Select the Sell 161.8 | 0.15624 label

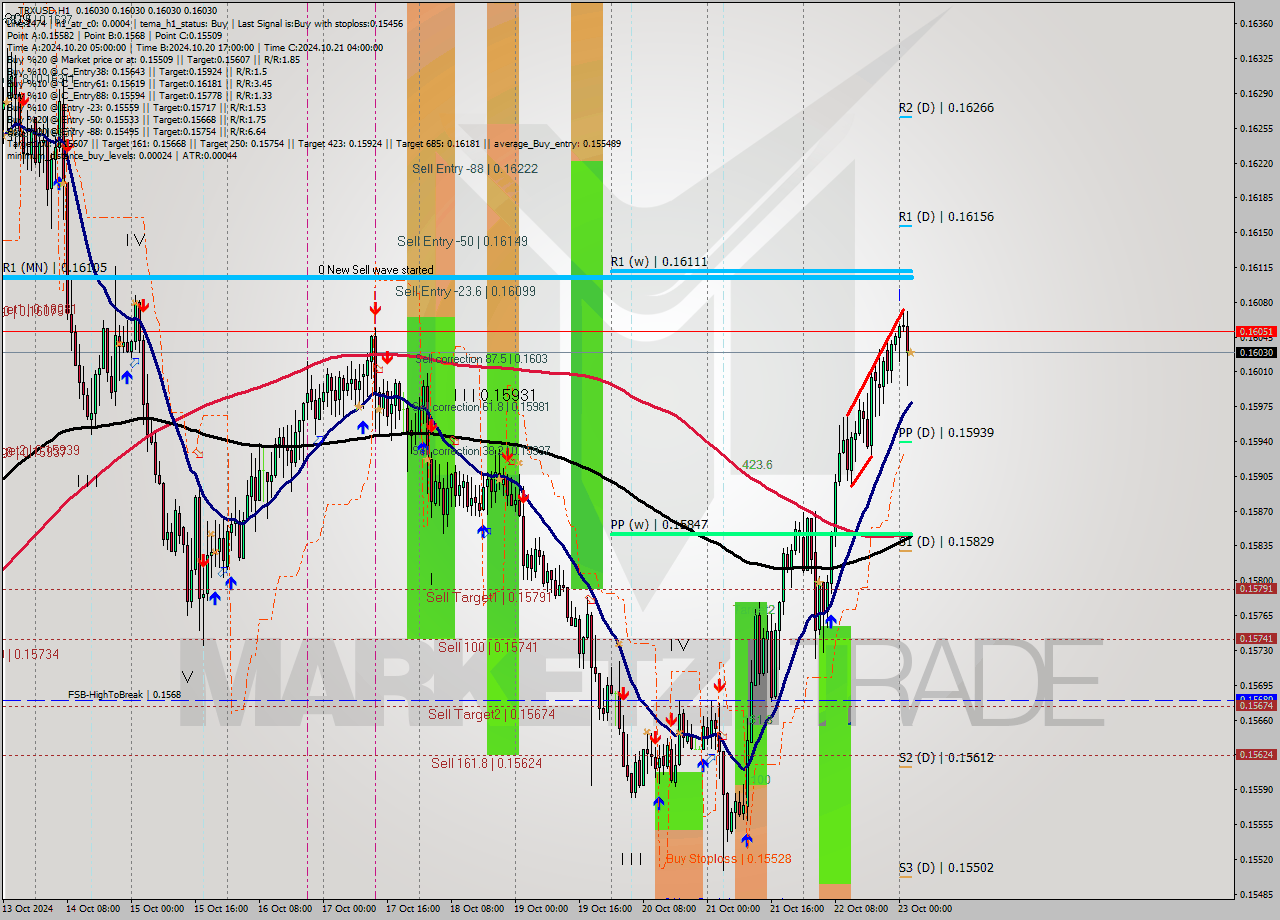(487, 763)
